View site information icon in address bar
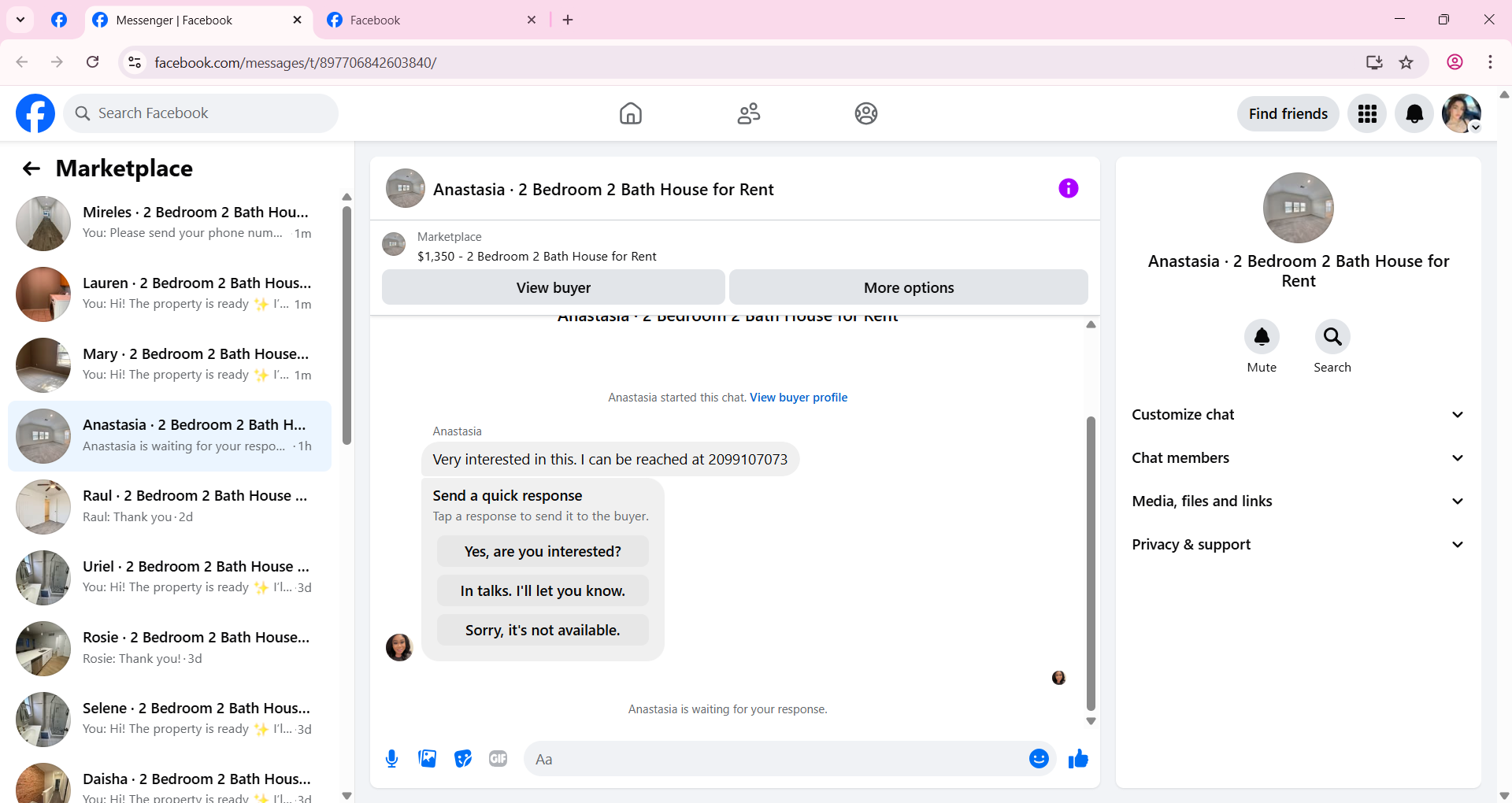The width and height of the screenshot is (1512, 803). tap(135, 62)
